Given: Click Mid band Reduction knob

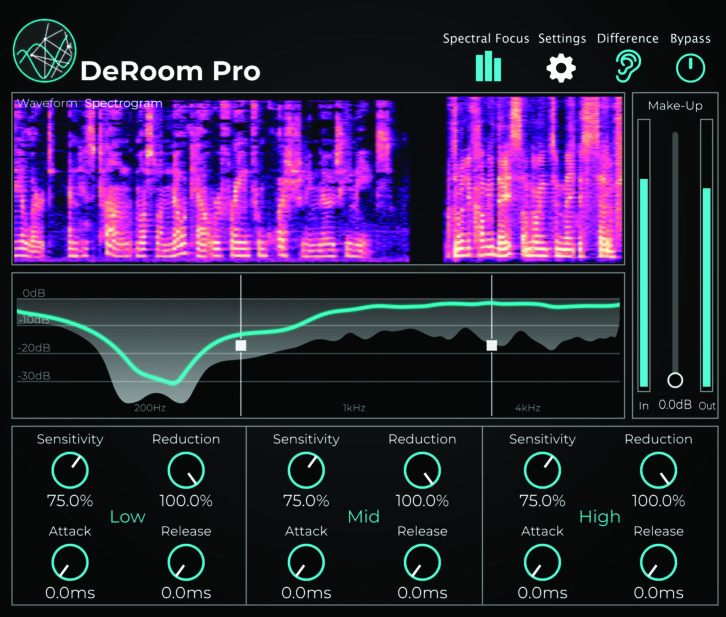Looking at the screenshot, I should 422,470.
